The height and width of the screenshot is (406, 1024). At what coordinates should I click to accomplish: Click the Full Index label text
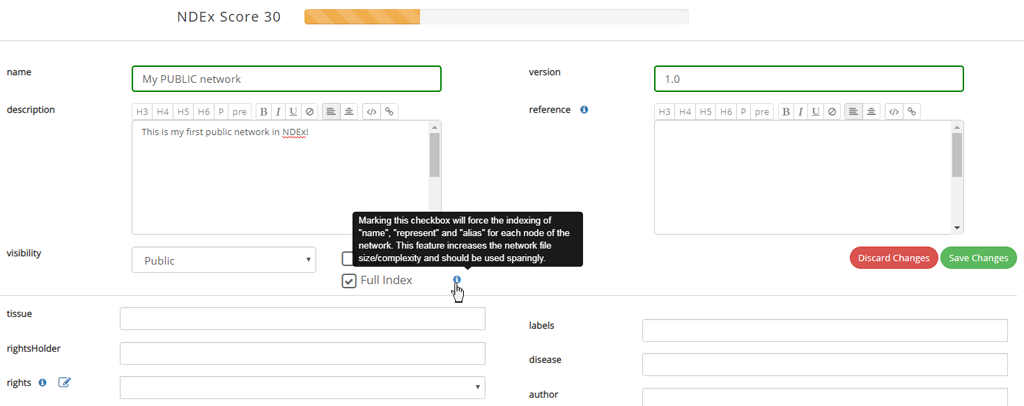387,281
